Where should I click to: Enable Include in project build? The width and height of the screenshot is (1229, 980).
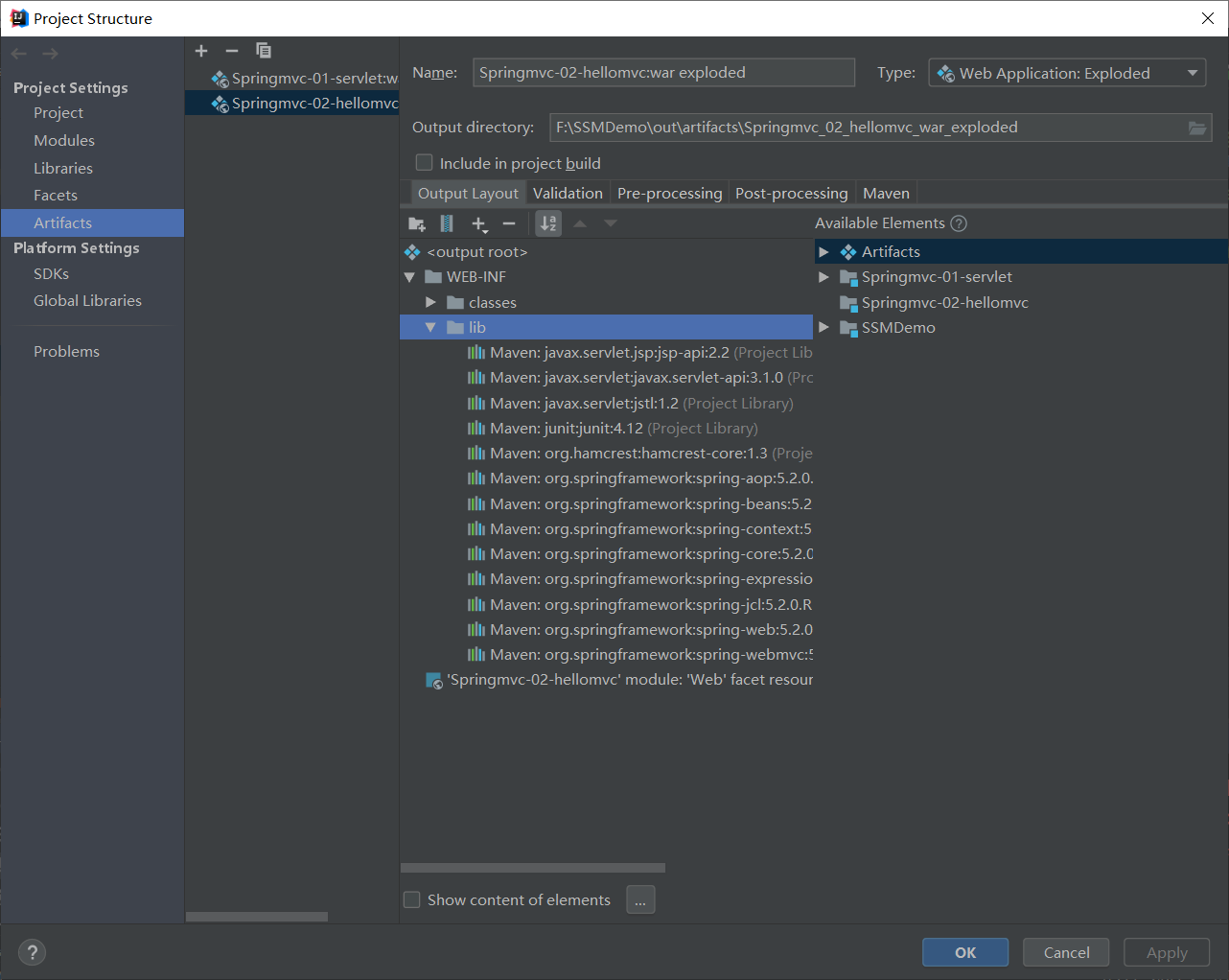(424, 163)
